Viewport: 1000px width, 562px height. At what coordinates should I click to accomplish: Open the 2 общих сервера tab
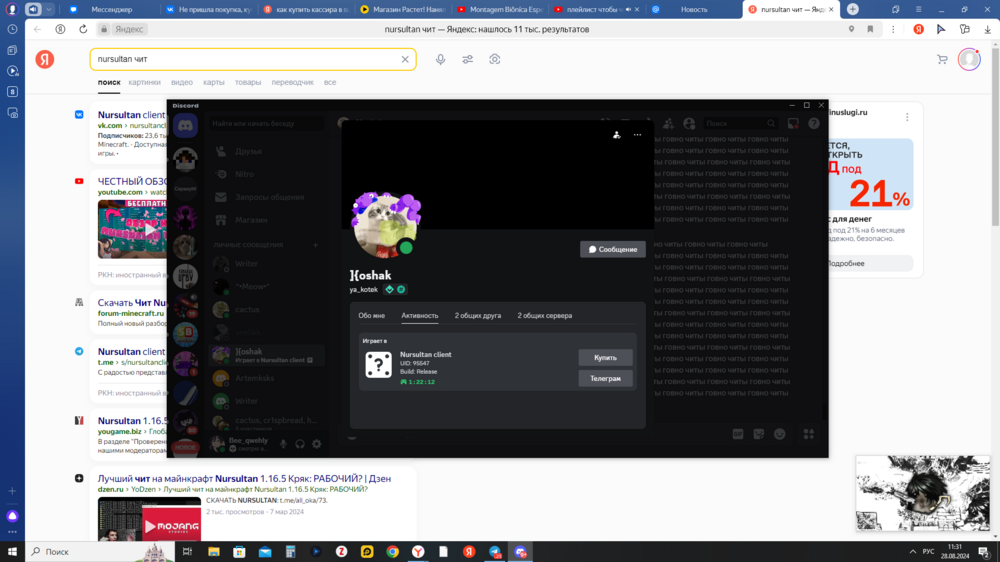pos(545,316)
